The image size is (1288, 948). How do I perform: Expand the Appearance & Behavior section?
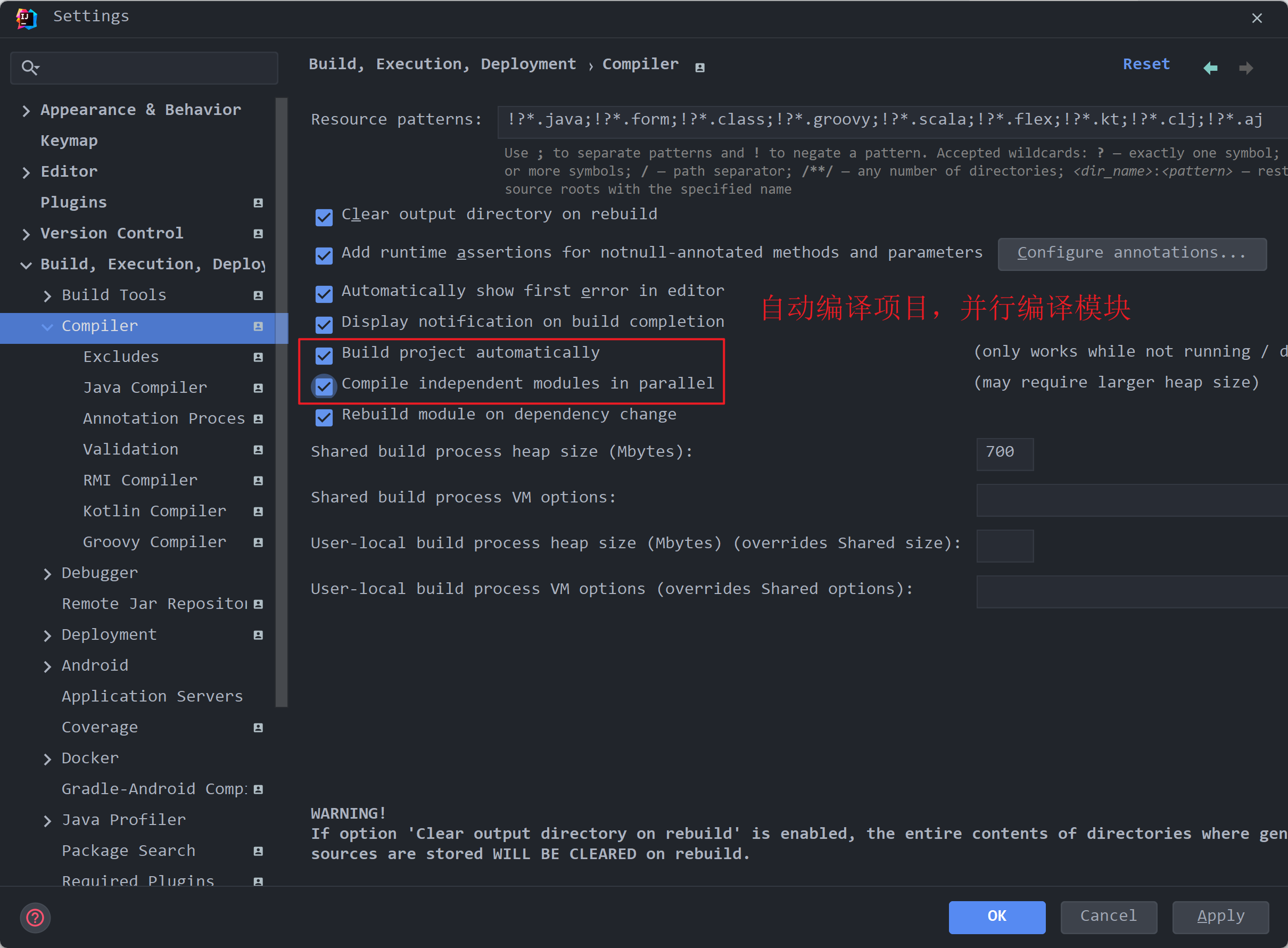point(26,110)
